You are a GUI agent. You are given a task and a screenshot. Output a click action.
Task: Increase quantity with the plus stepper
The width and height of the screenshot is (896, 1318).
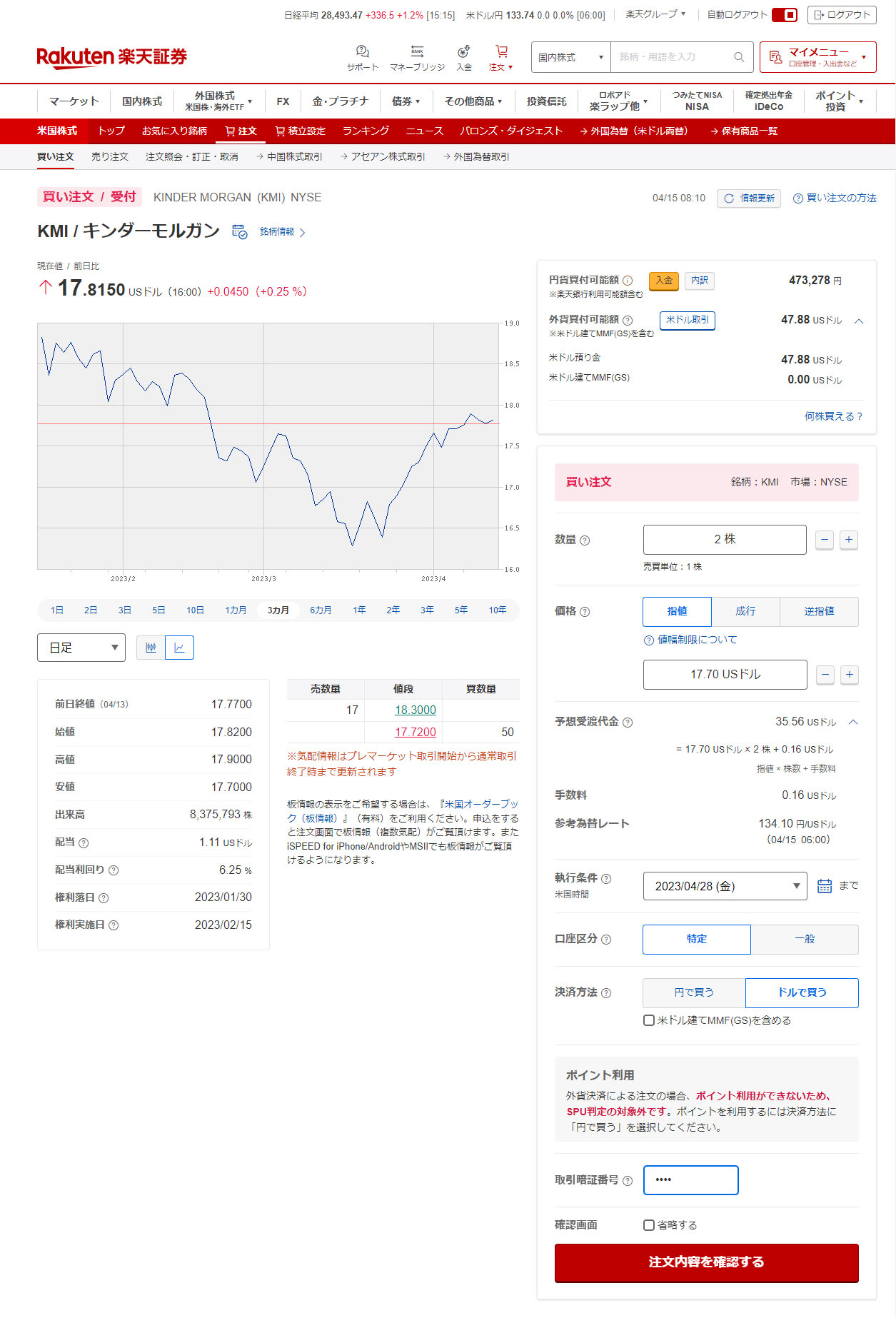coord(848,540)
